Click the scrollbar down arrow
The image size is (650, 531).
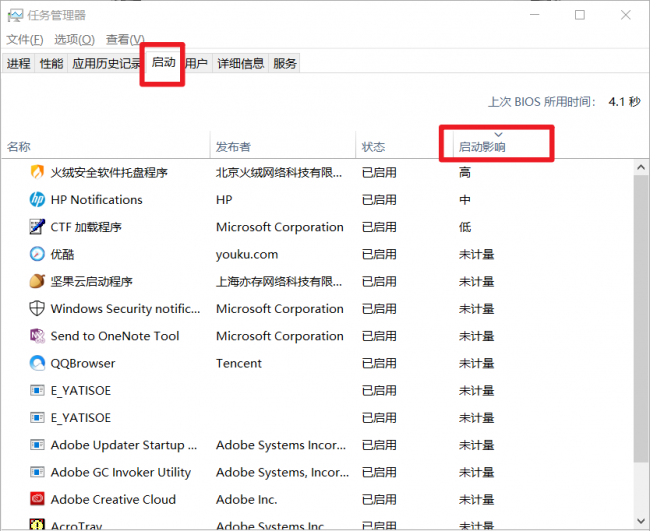coord(641,521)
